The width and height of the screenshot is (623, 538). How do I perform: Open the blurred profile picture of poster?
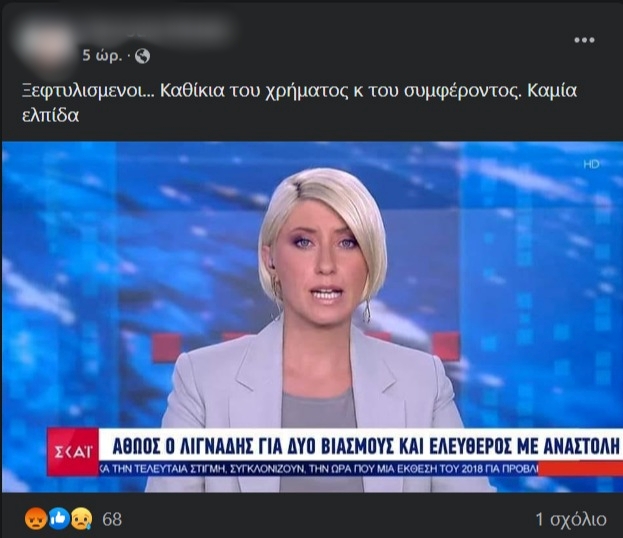46,45
